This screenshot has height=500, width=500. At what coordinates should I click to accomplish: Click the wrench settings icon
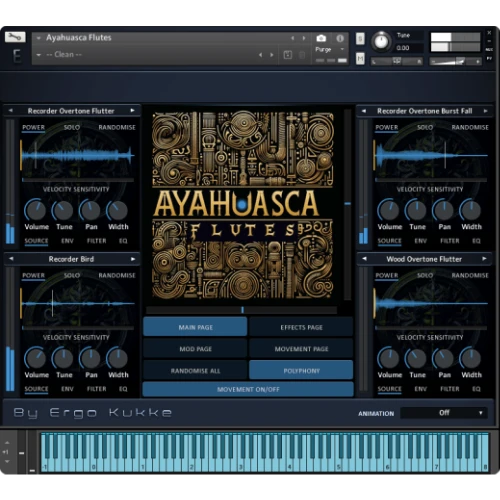coord(15,38)
